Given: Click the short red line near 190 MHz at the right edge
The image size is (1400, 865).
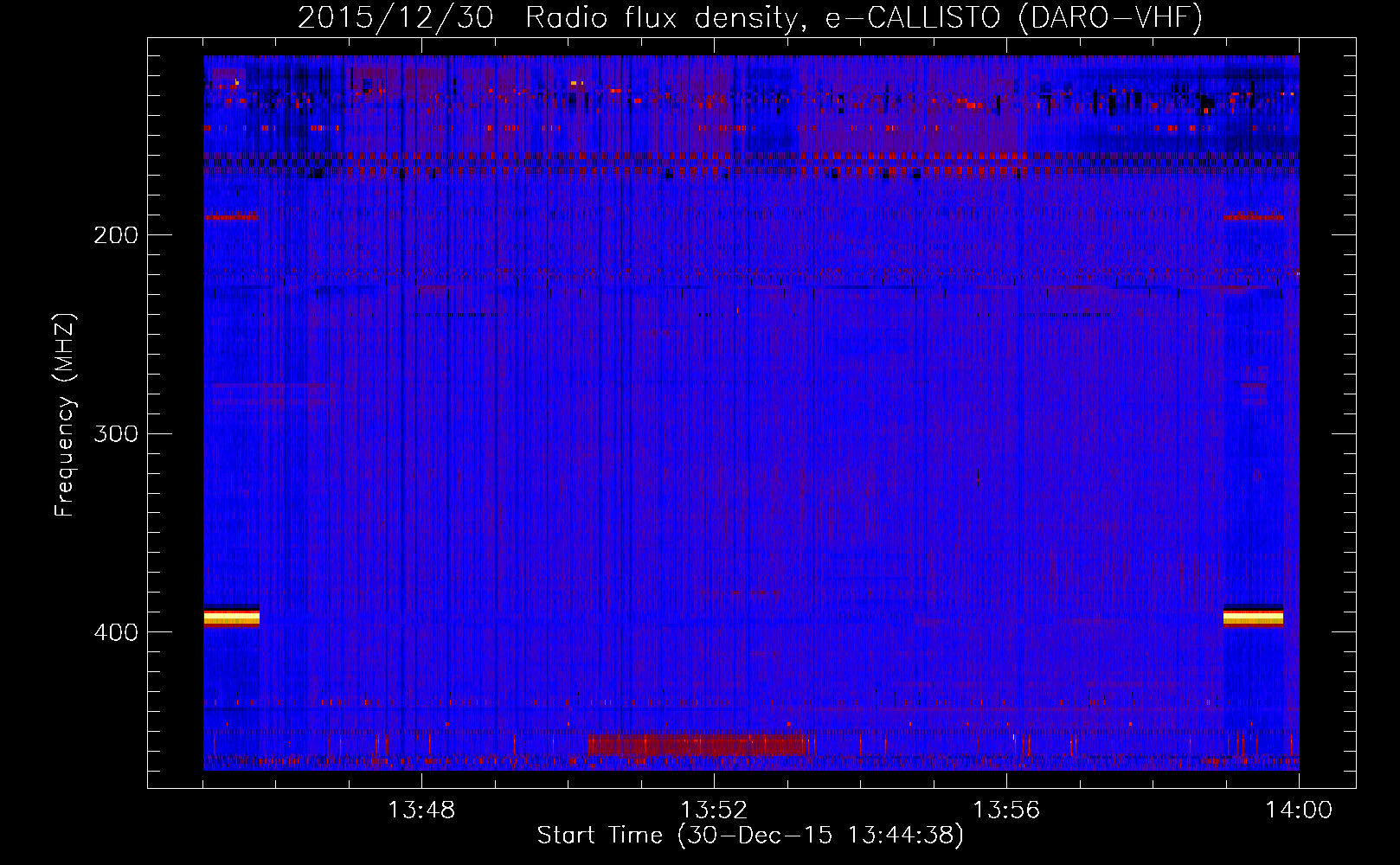Looking at the screenshot, I should click(1253, 217).
